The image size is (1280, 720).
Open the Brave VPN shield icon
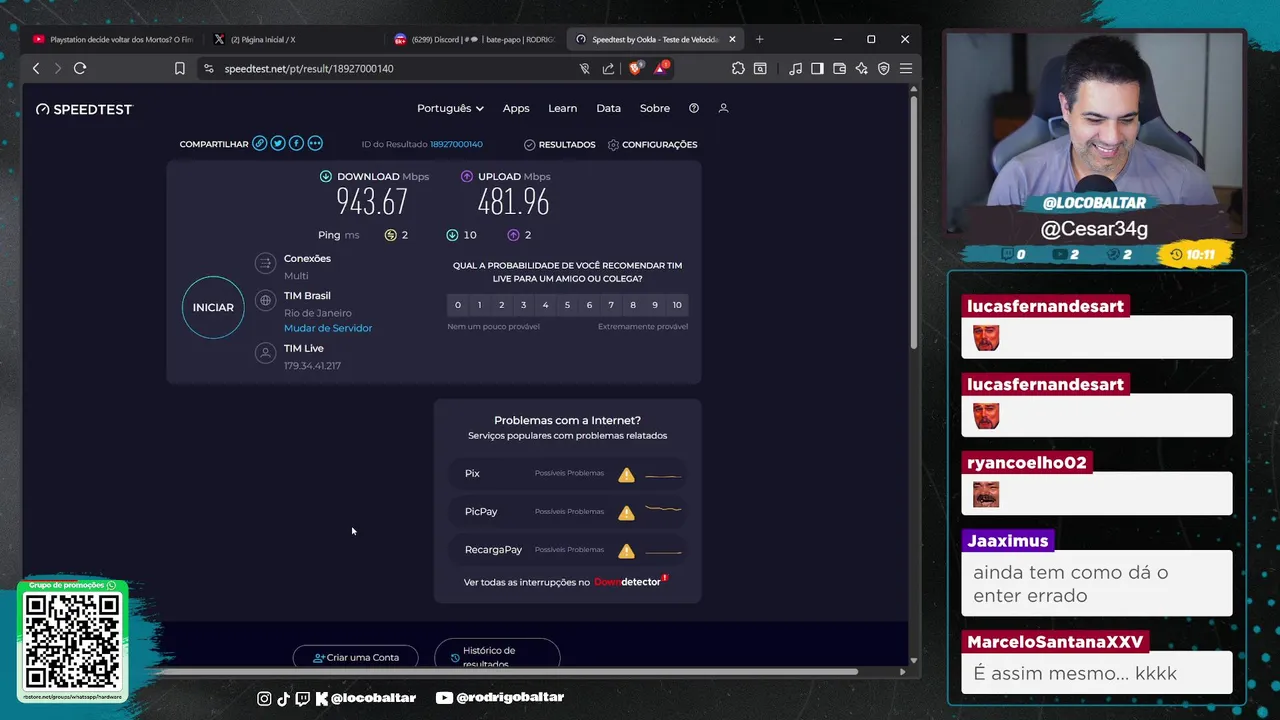click(x=883, y=68)
